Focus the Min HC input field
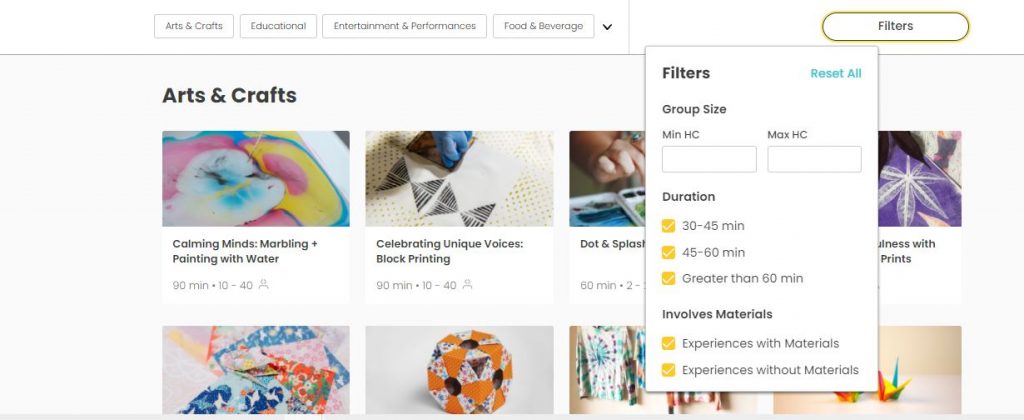 pos(709,159)
